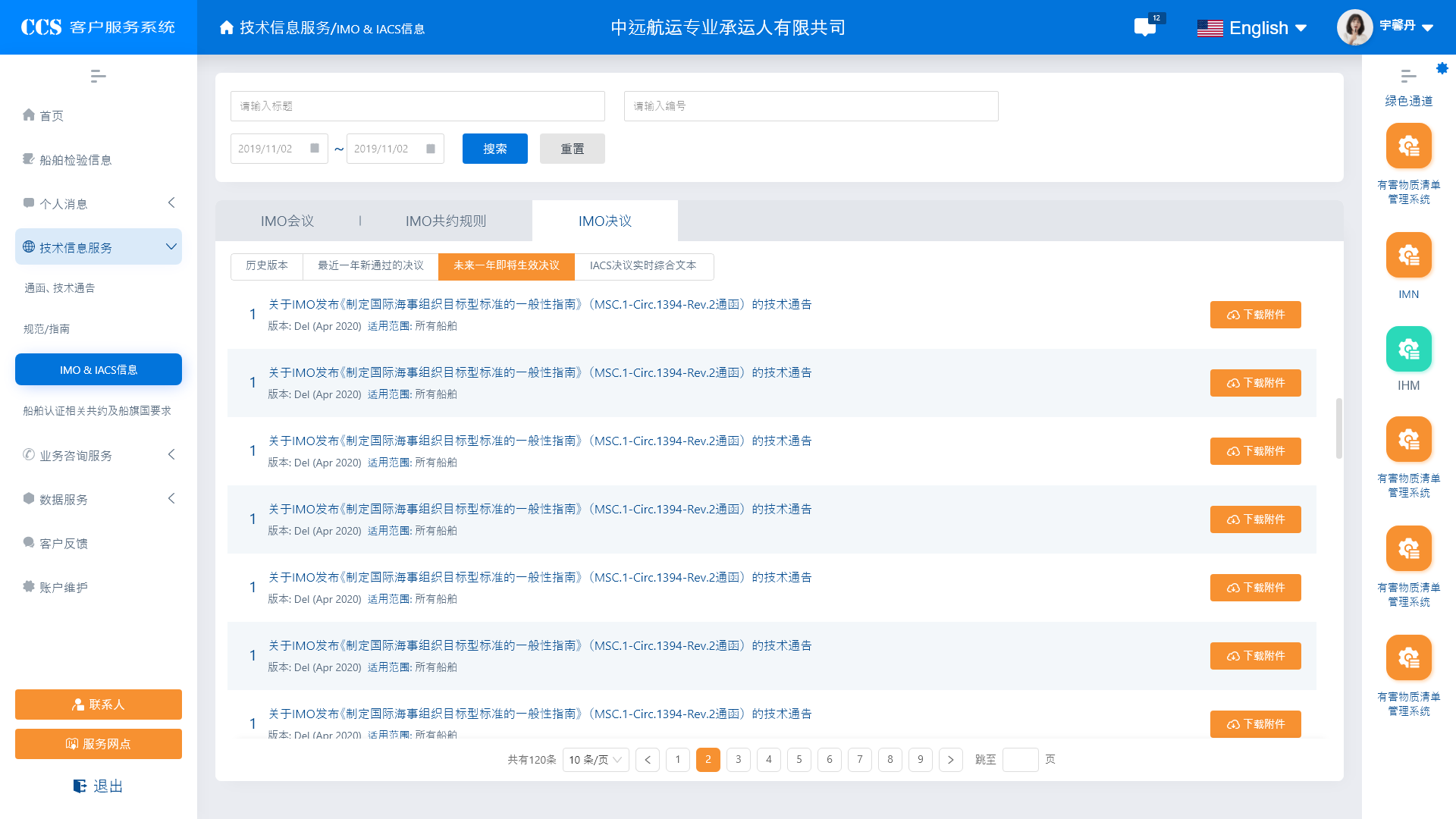Open the start date calendar icon
The width and height of the screenshot is (1456, 819).
(x=315, y=149)
